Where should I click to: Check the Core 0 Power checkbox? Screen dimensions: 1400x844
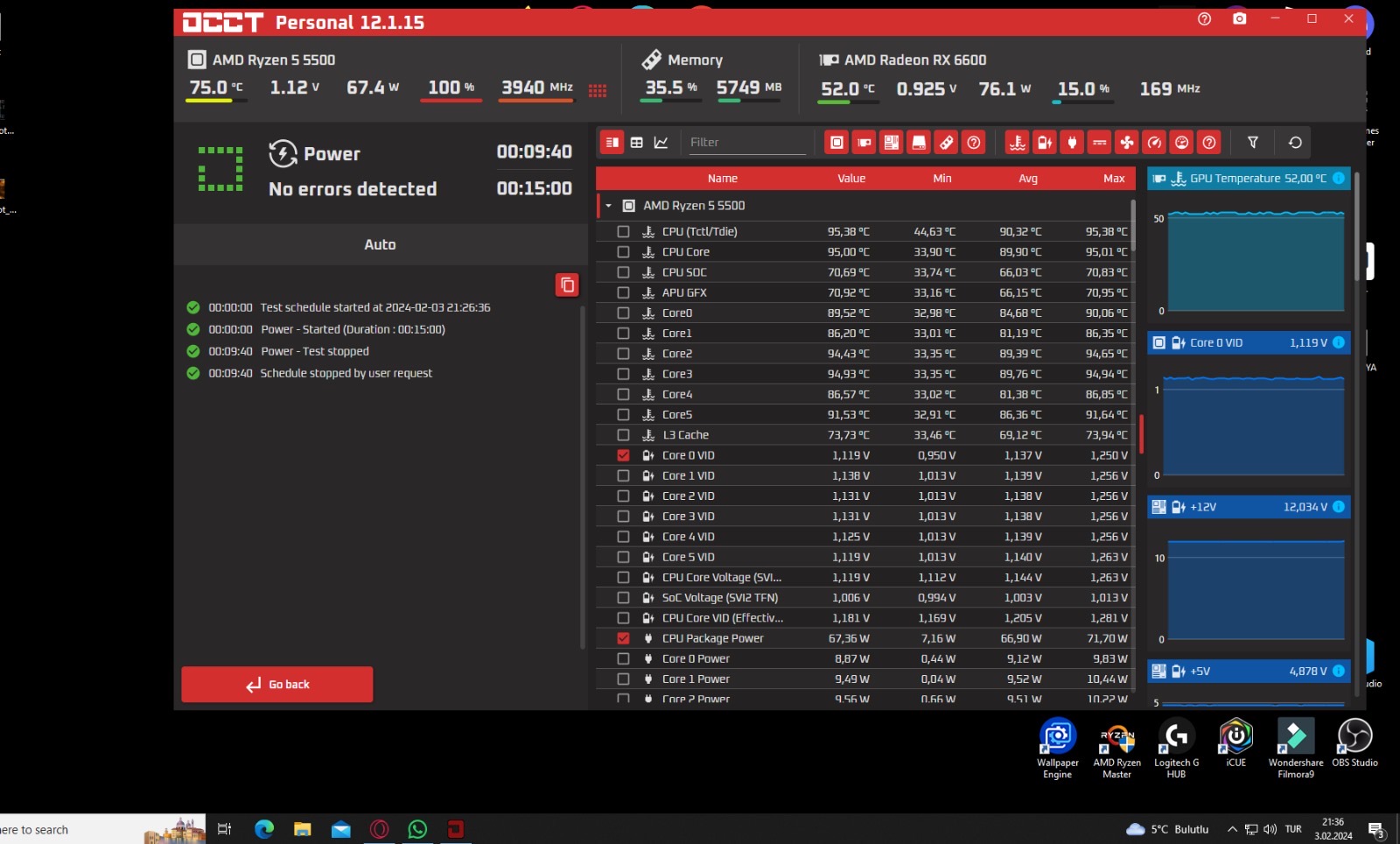click(x=623, y=658)
